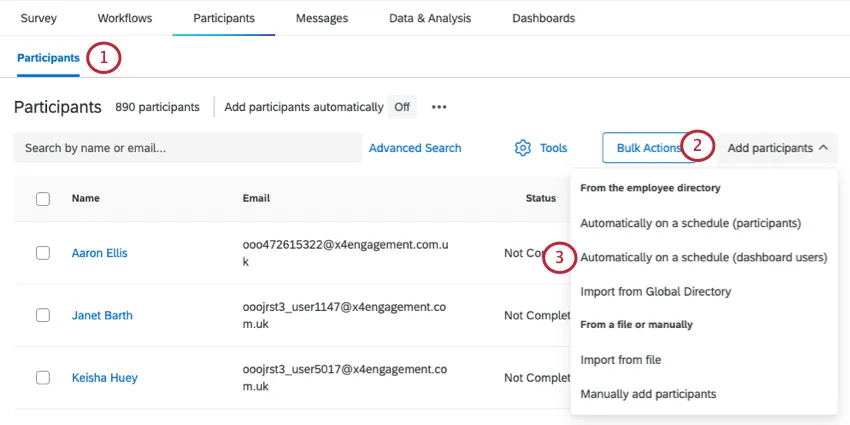Open Aaron Ellis participant profile

(x=99, y=253)
